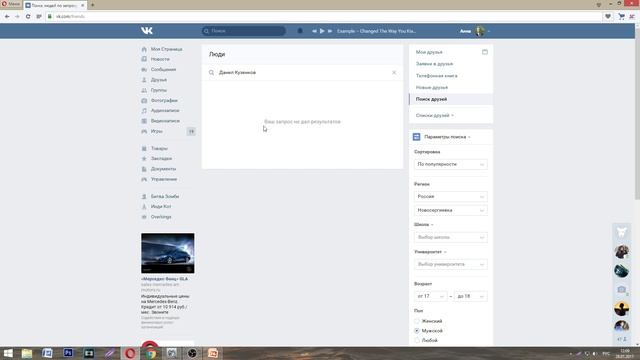Select Заявки в друзья in right panel
This screenshot has height=360, width=640.
coord(434,64)
